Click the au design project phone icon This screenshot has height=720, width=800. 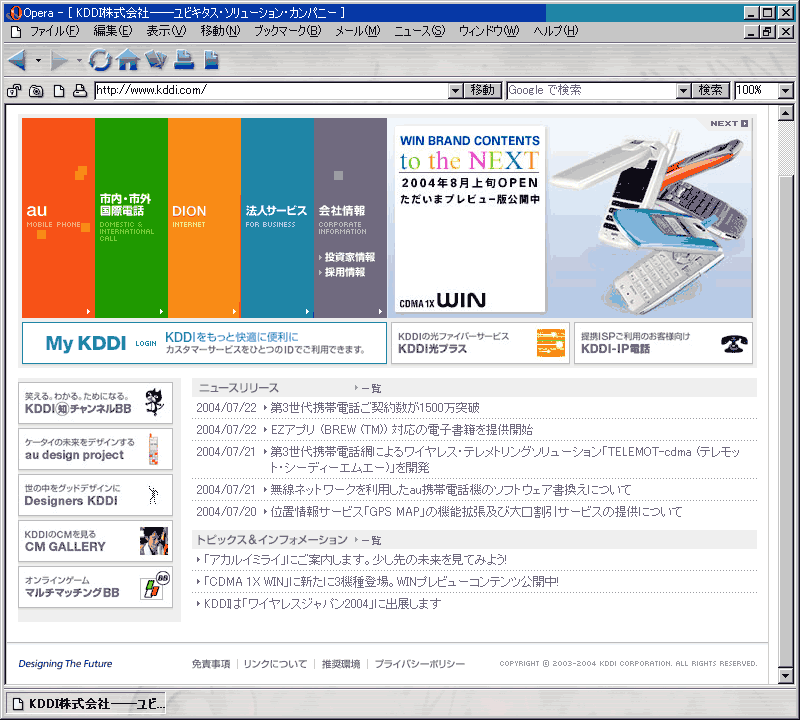pyautogui.click(x=153, y=449)
